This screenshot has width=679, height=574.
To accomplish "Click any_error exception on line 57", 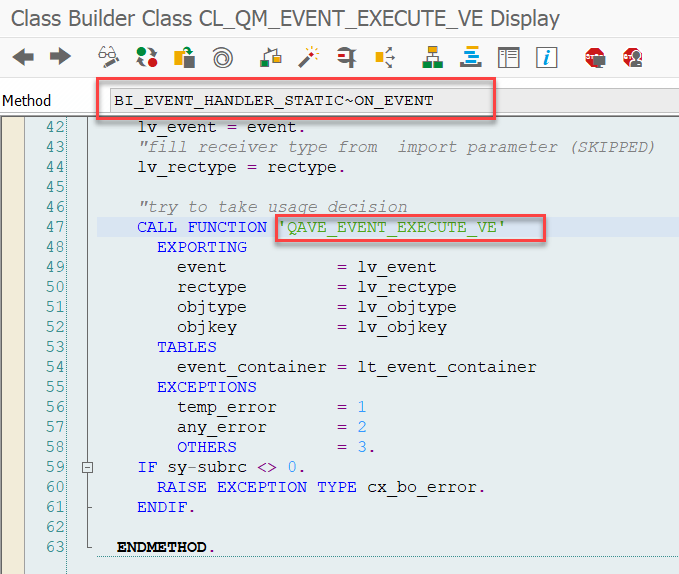I will click(x=222, y=427).
